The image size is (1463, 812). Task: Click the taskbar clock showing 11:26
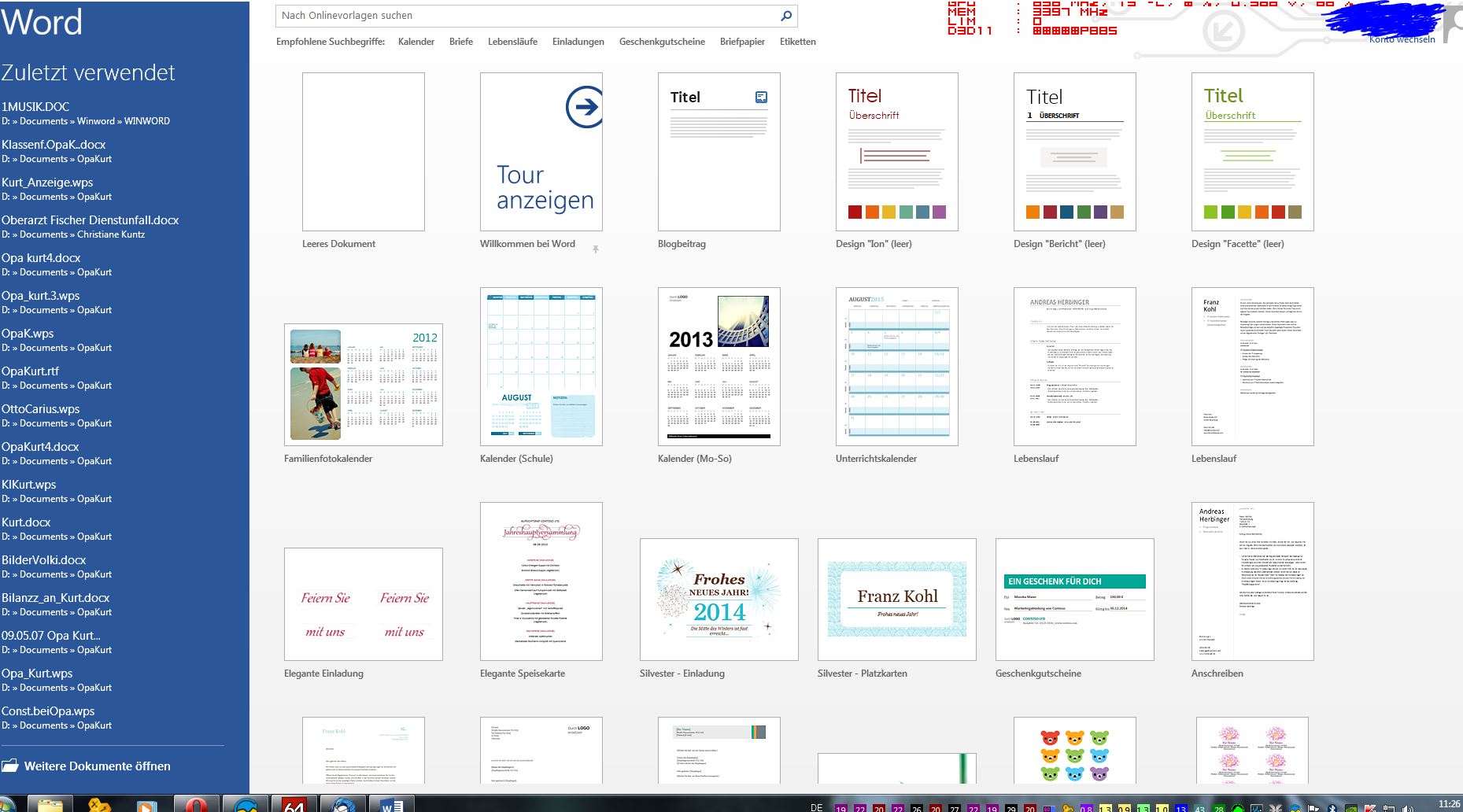coord(1449,805)
